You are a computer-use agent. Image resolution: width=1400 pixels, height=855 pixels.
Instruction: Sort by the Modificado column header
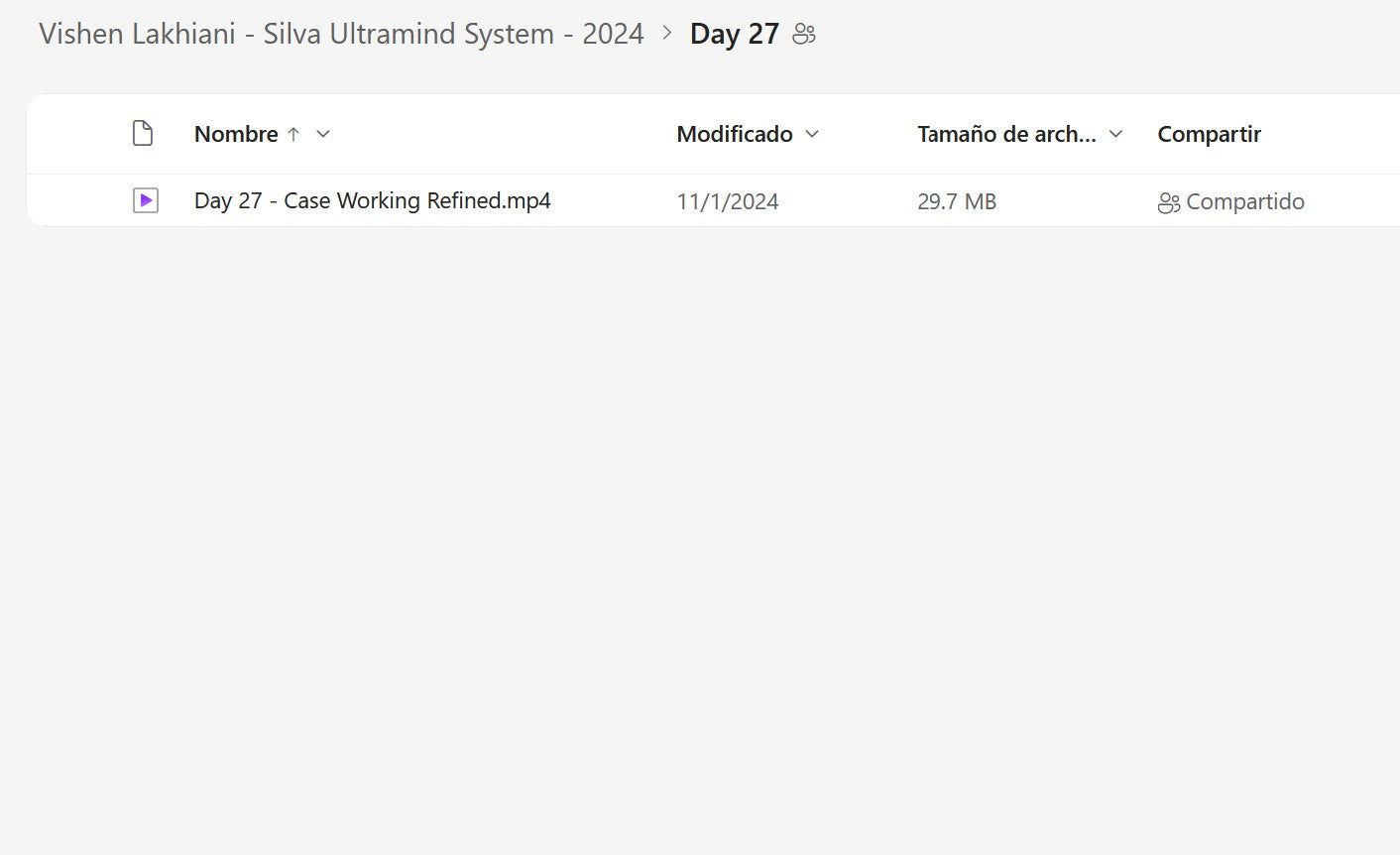(x=734, y=134)
